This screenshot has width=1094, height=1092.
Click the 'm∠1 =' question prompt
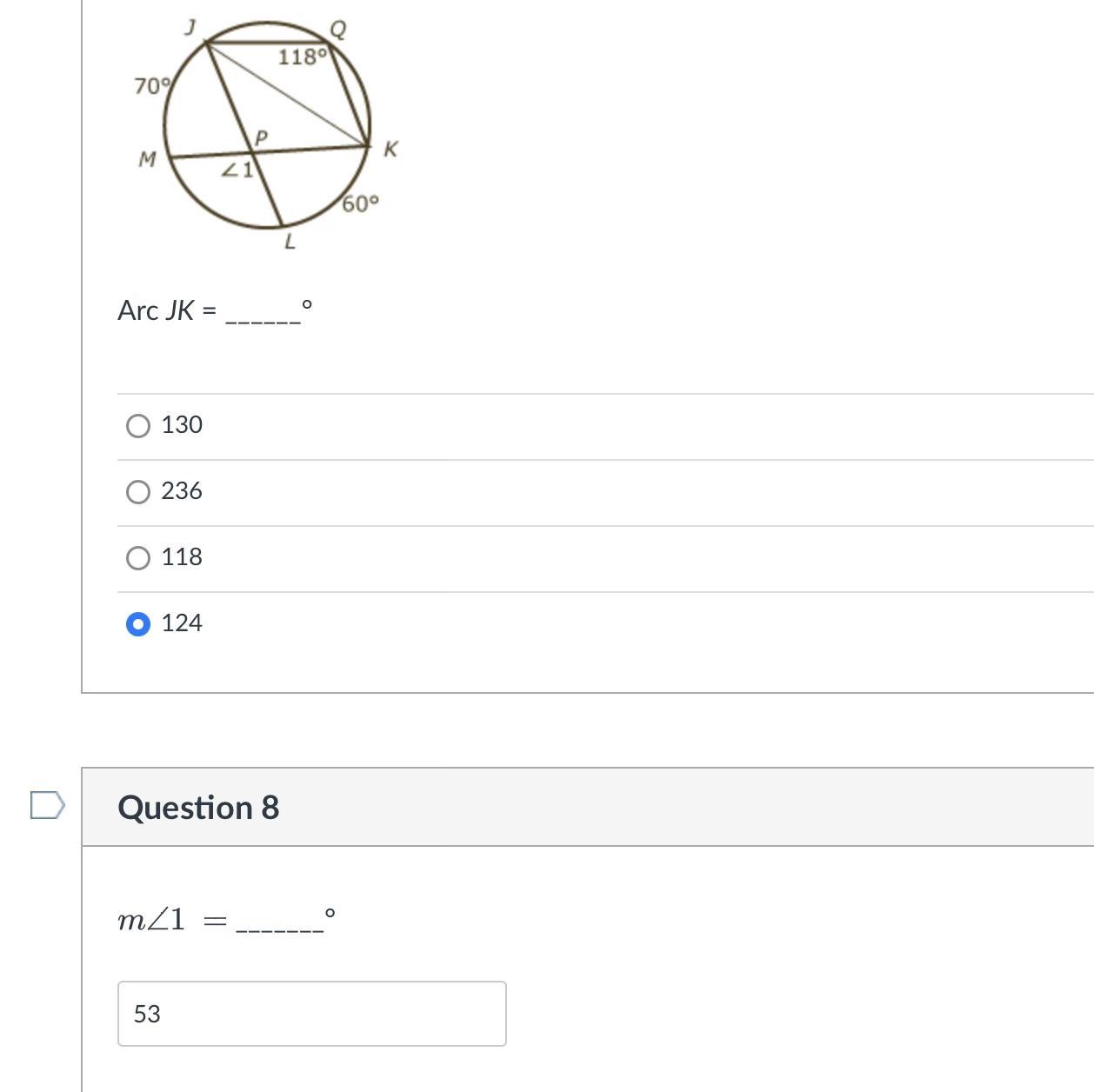171,919
